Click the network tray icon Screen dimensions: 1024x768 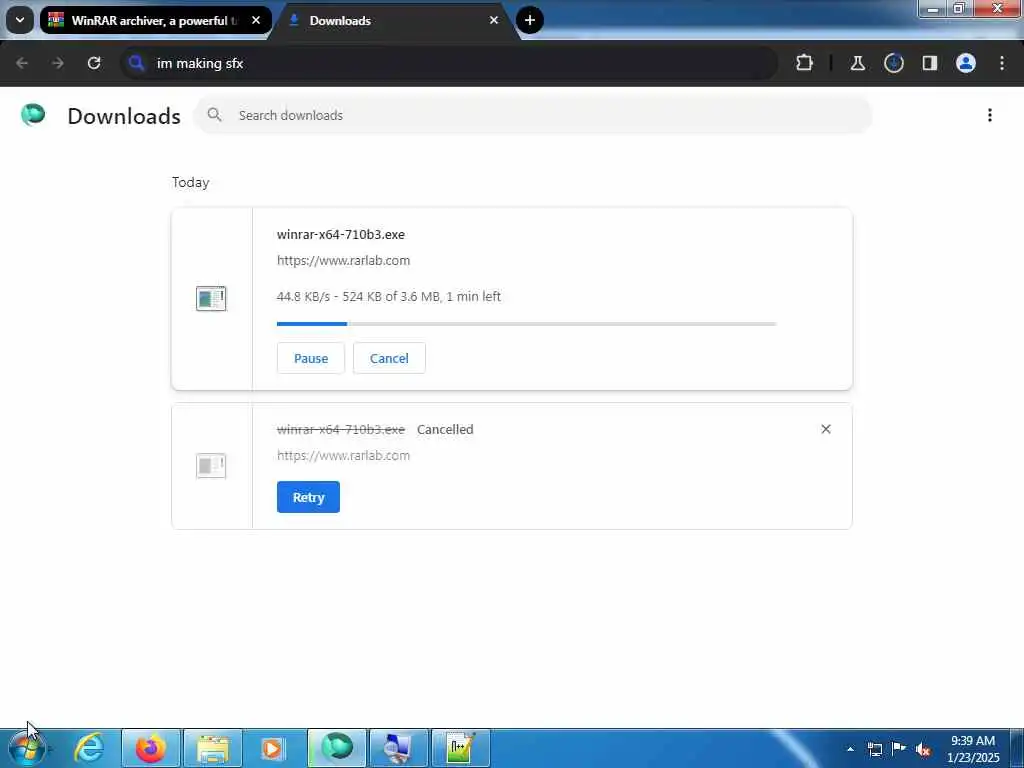click(875, 749)
